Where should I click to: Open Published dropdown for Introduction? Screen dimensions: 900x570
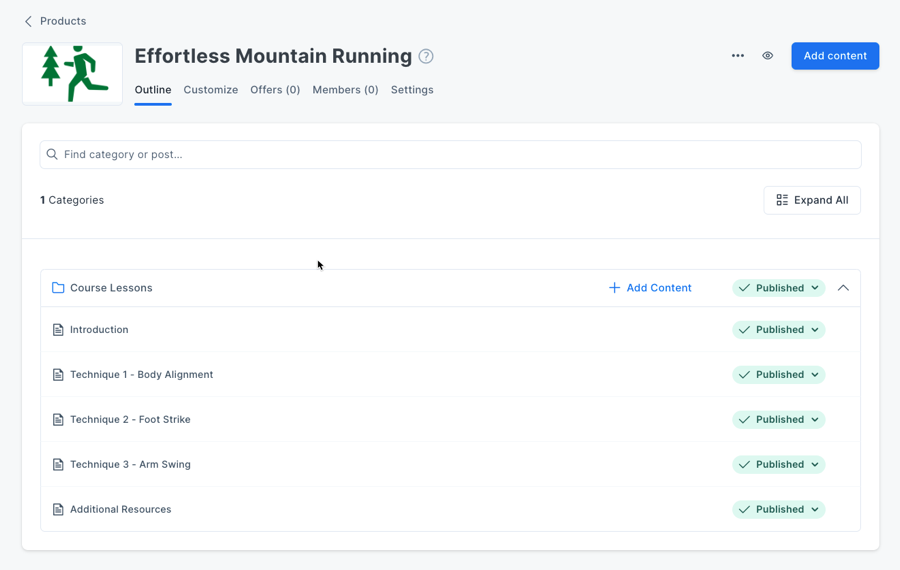pyautogui.click(x=778, y=330)
